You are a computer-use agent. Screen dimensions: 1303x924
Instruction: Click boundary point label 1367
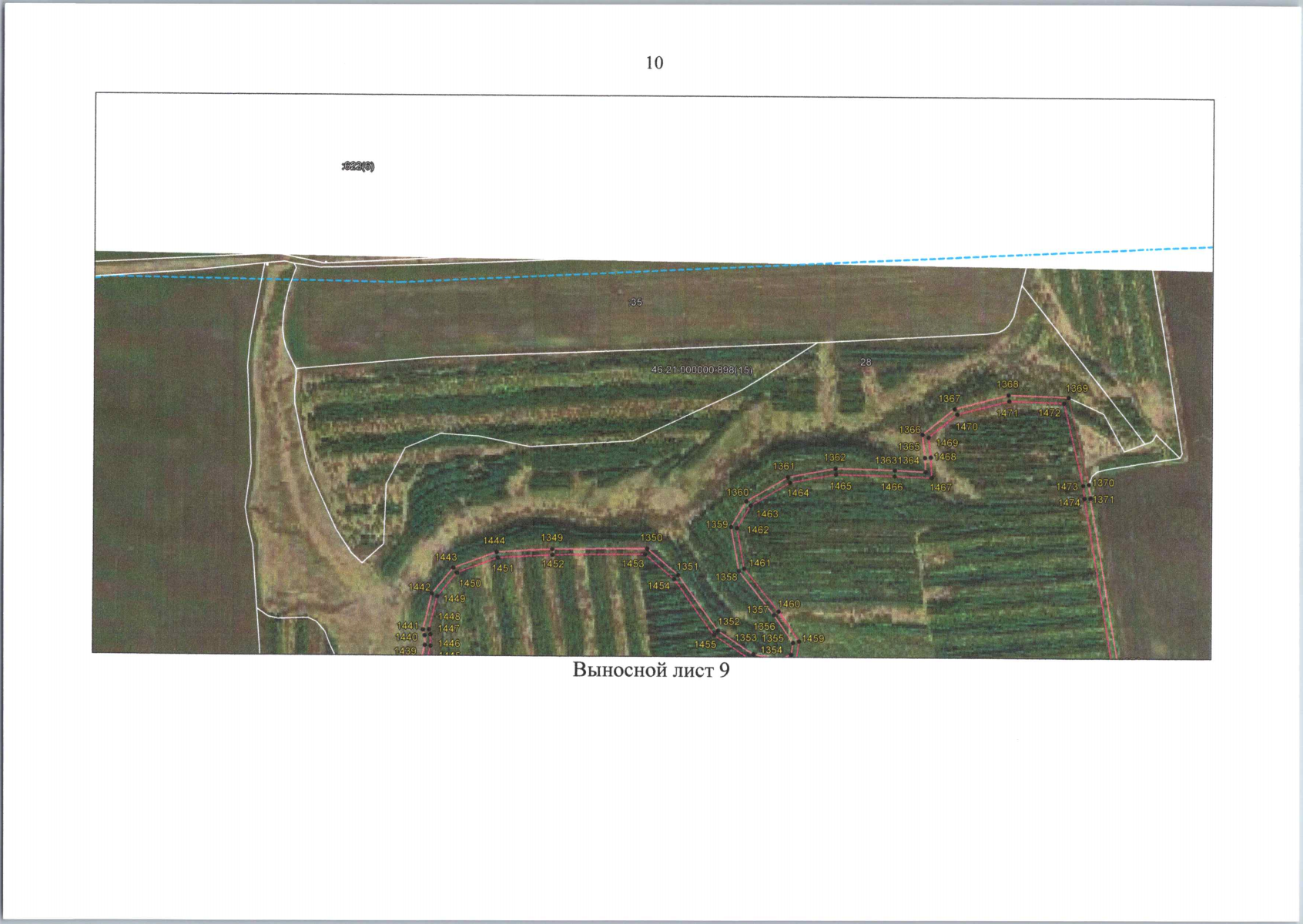point(949,399)
